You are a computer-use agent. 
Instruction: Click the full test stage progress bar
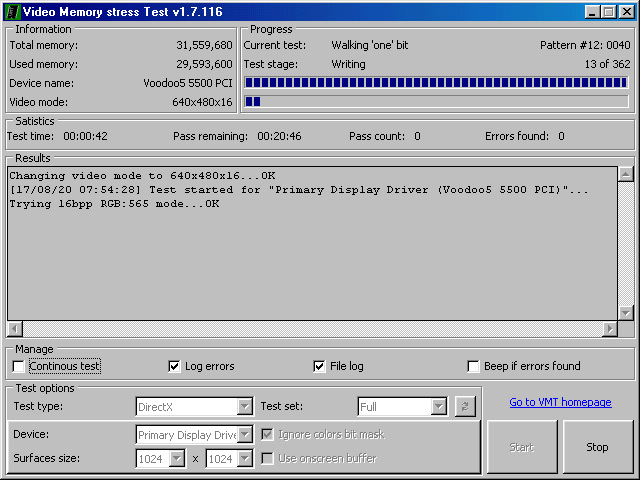tap(436, 82)
